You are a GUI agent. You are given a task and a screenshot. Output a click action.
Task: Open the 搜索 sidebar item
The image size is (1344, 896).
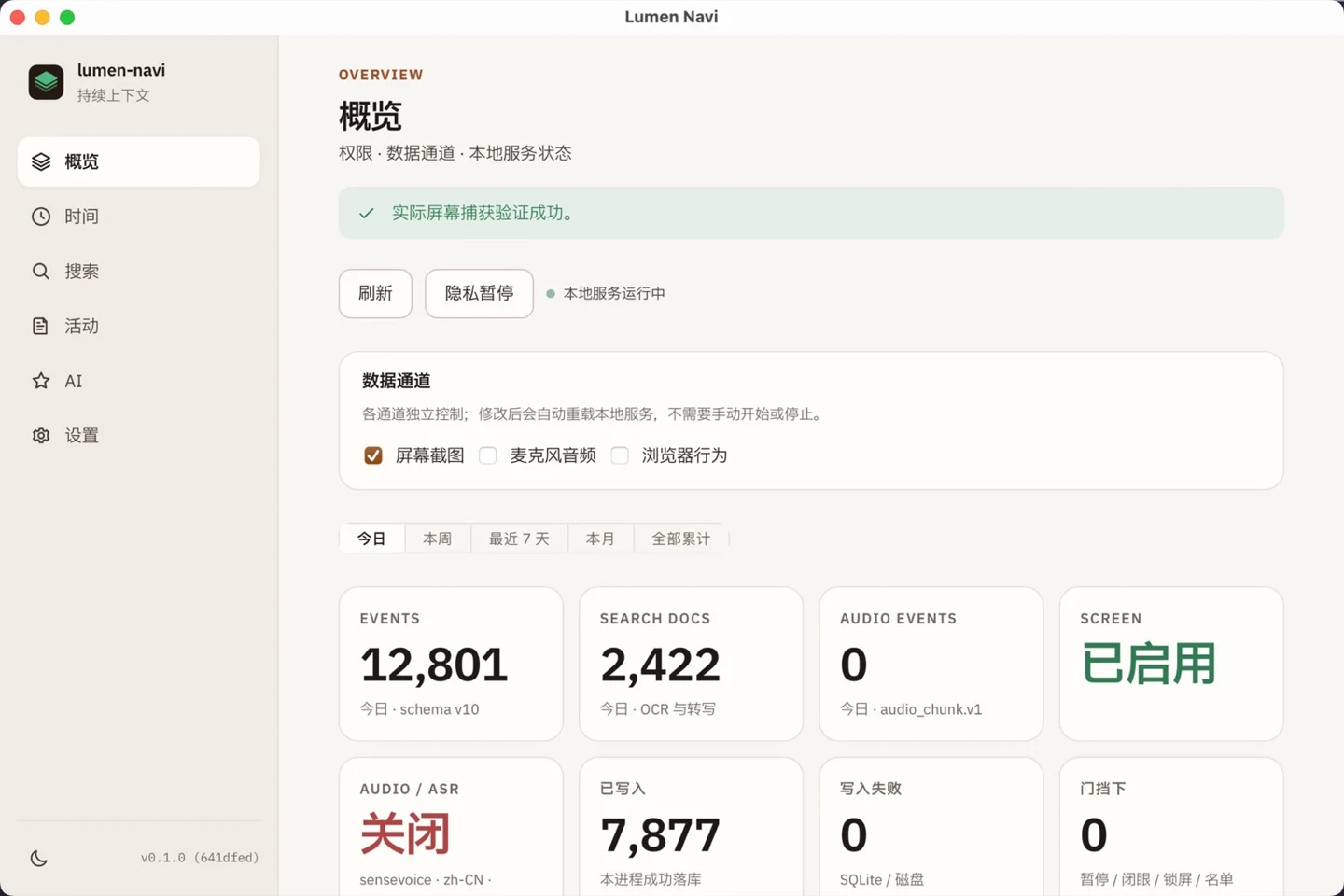139,272
